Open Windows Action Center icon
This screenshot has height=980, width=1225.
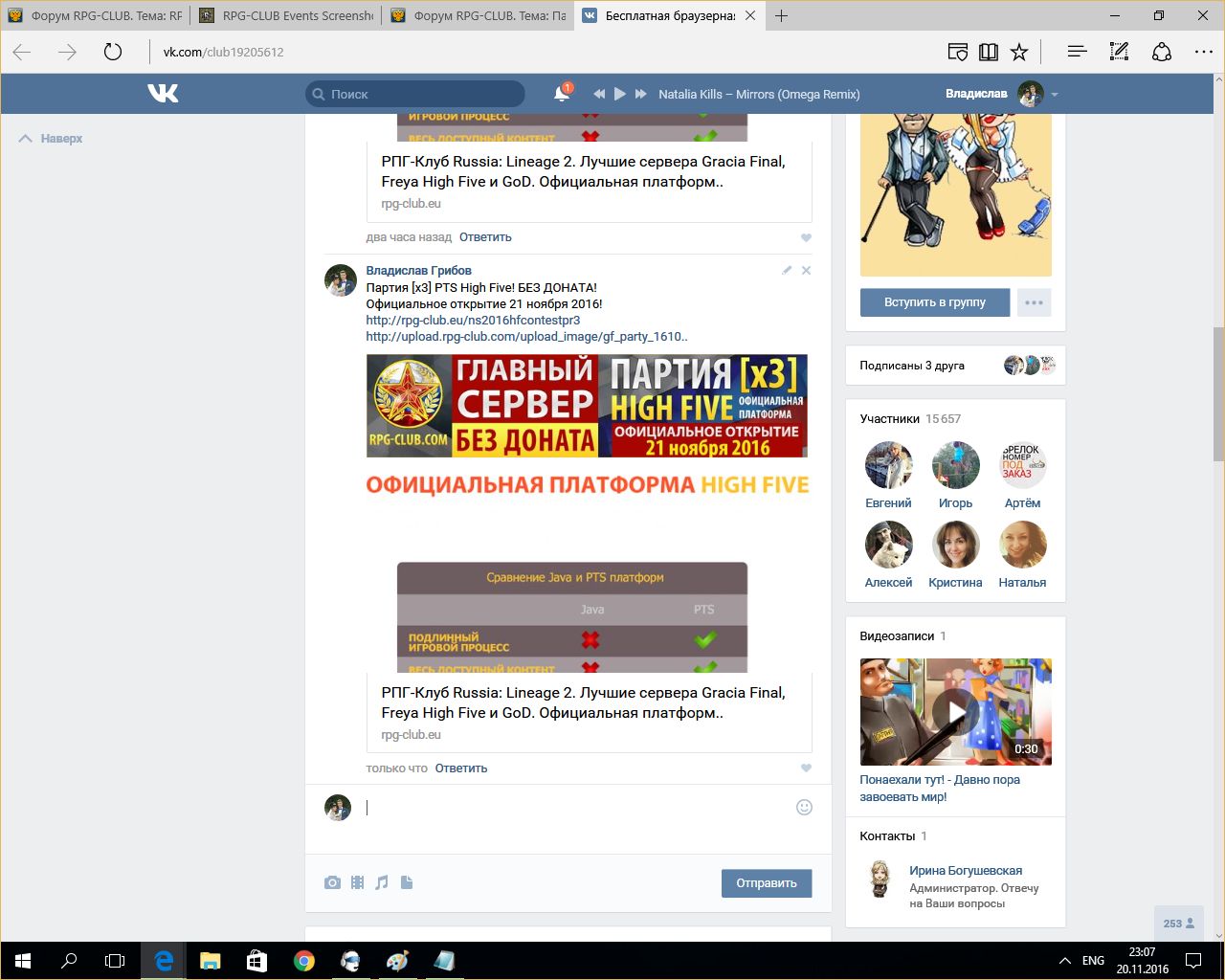[1193, 961]
